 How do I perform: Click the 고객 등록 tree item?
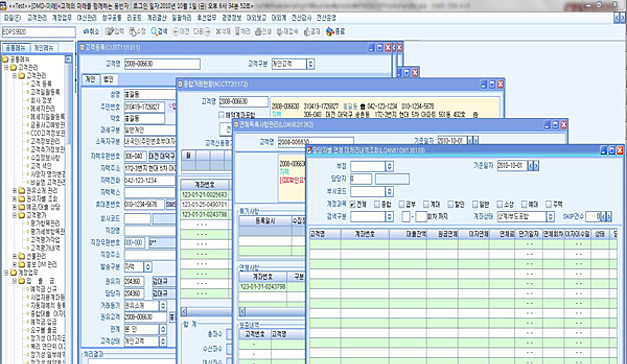[41, 84]
